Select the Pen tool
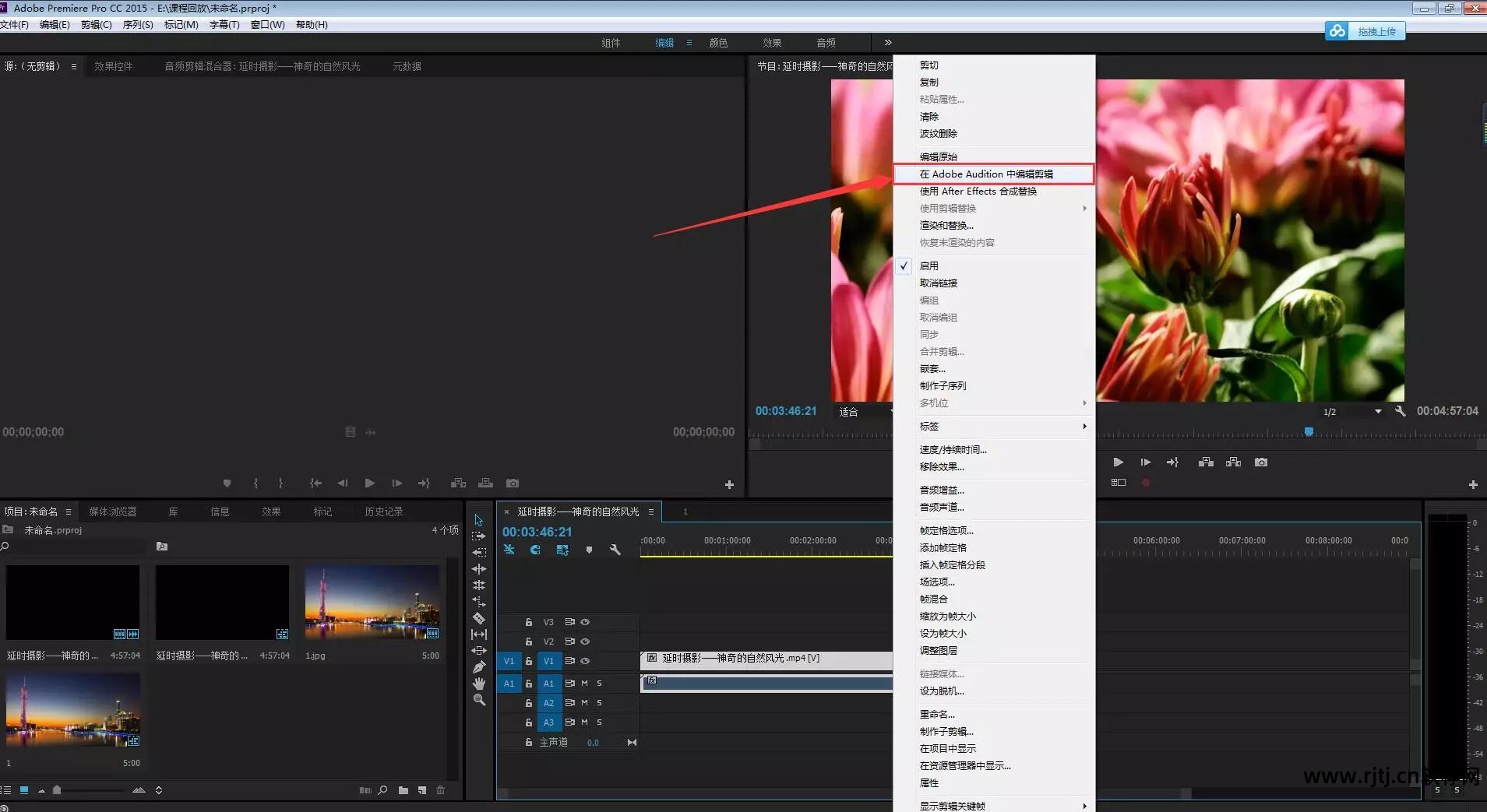The image size is (1487, 812). click(479, 667)
